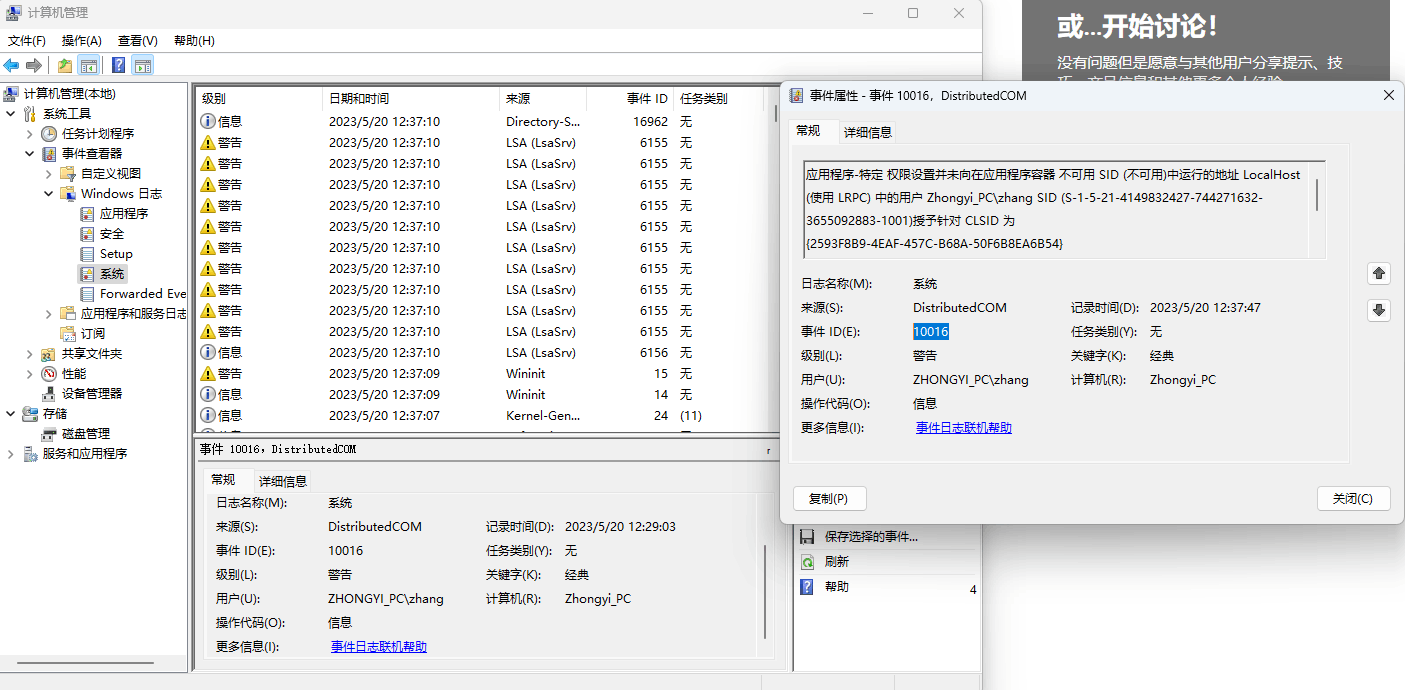Click the next event down-arrow button
The image size is (1405, 690).
click(1379, 310)
